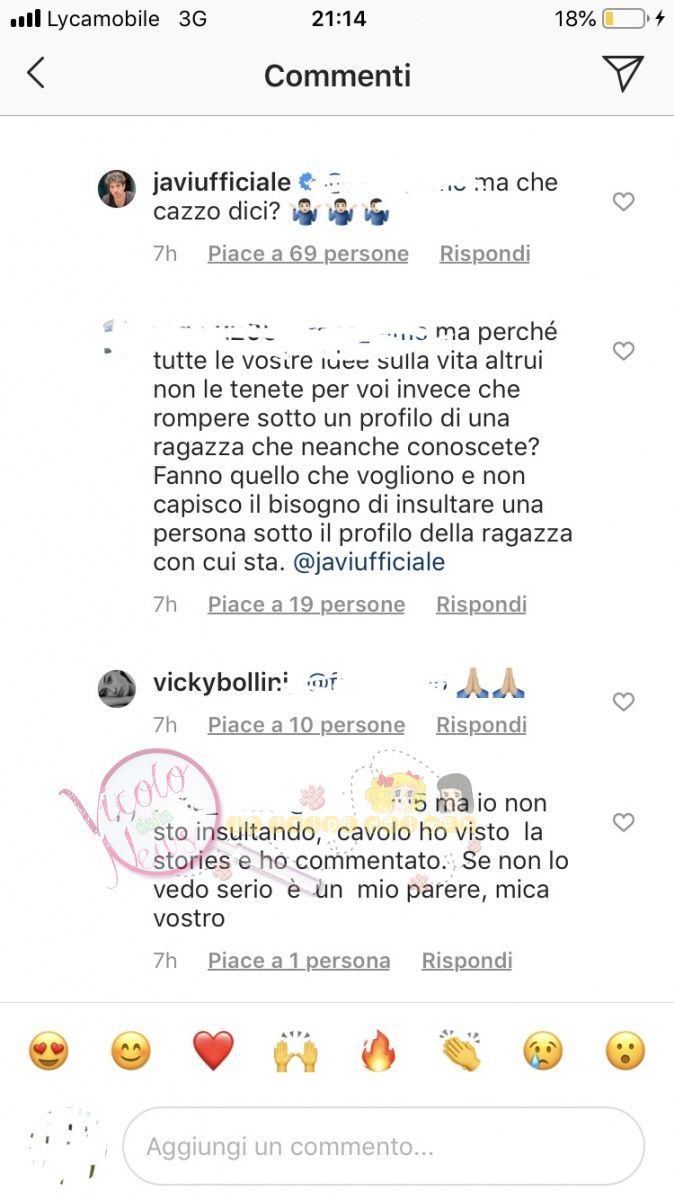Tap the back arrow in header
674x1200 pixels.
click(36, 73)
